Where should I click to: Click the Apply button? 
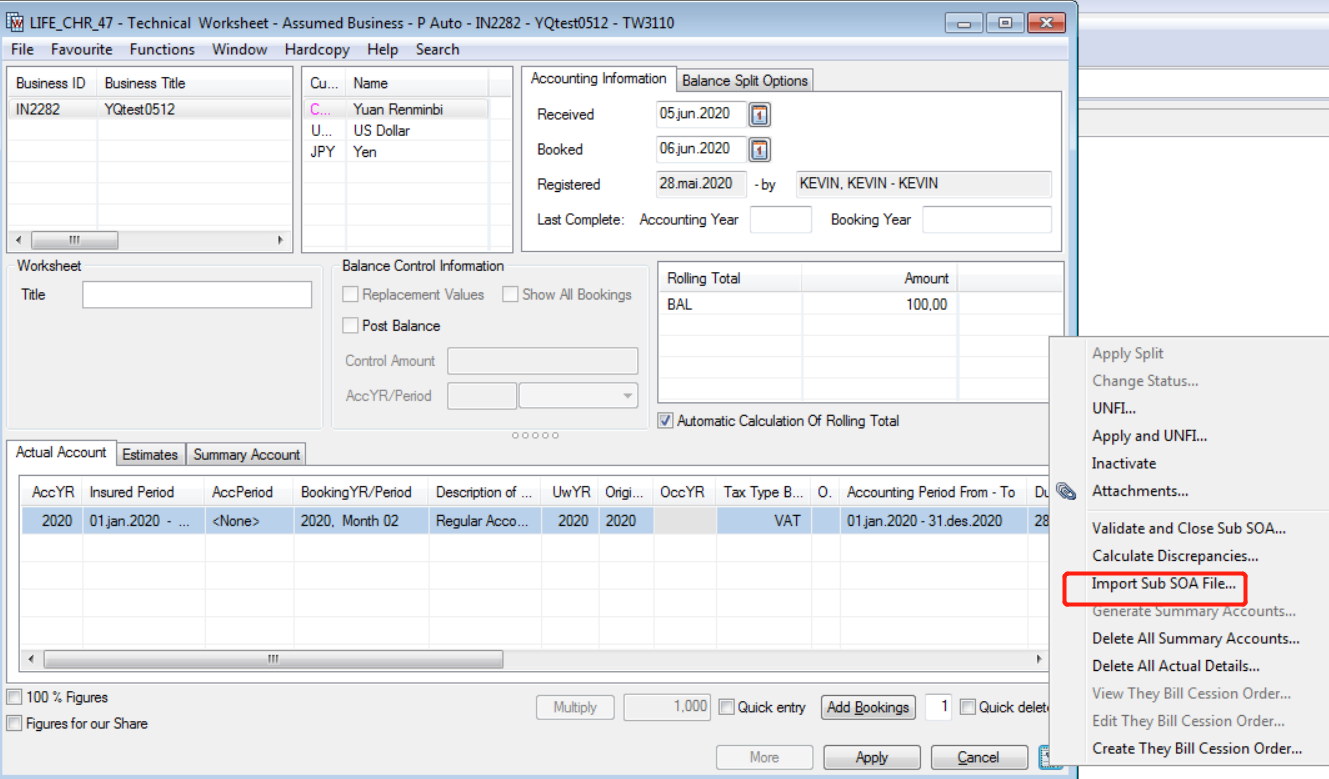pos(871,757)
